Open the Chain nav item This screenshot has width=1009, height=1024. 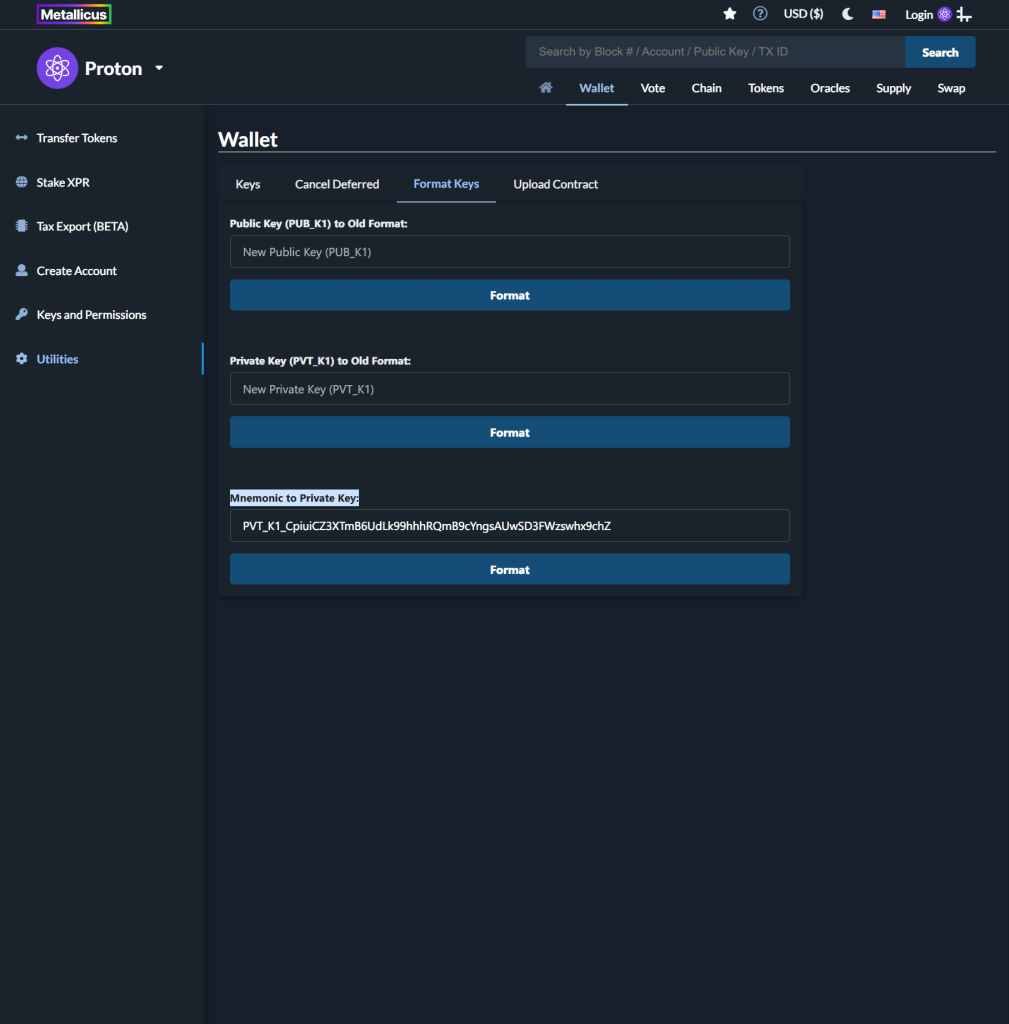click(x=706, y=88)
